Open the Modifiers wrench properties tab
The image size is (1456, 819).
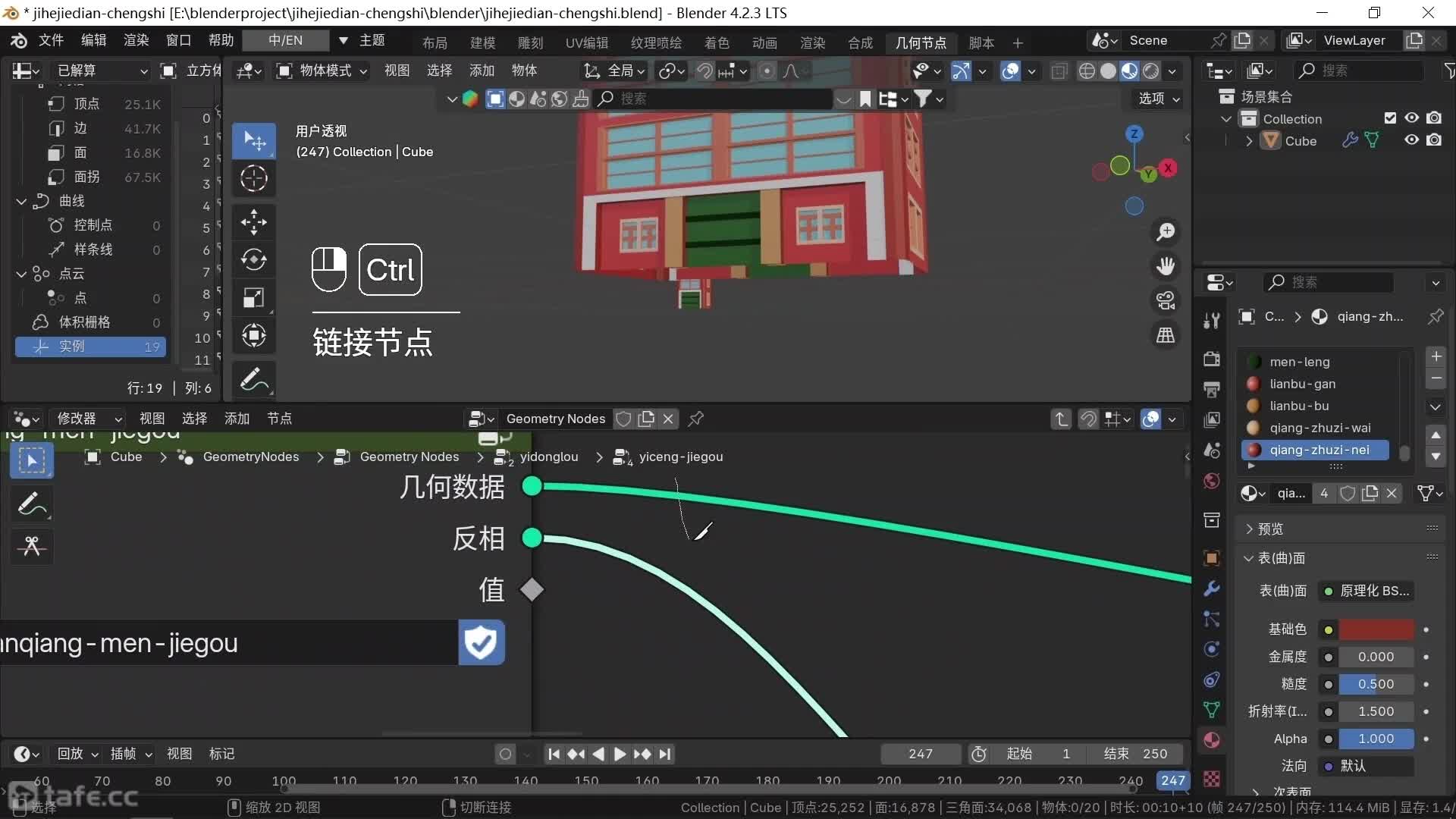tap(1212, 588)
